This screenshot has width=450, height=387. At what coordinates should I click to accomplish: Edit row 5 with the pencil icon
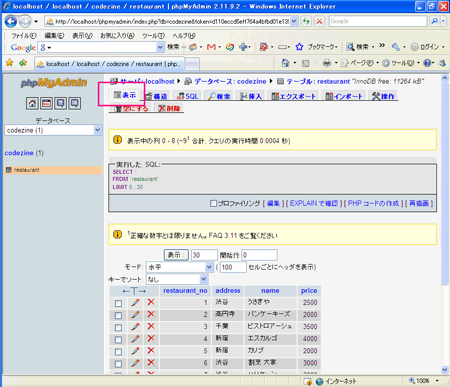(x=135, y=351)
